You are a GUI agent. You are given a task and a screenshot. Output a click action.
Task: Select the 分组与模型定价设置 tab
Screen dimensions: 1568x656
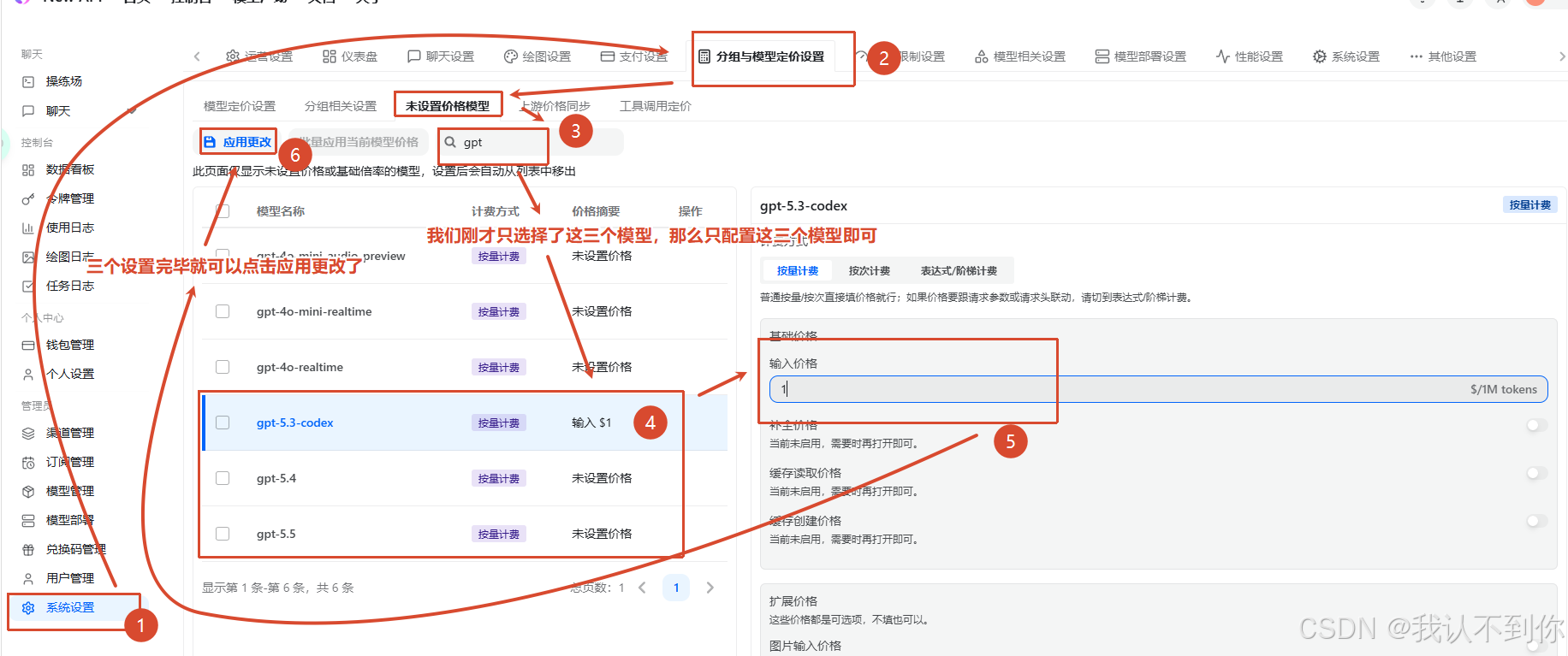click(761, 56)
